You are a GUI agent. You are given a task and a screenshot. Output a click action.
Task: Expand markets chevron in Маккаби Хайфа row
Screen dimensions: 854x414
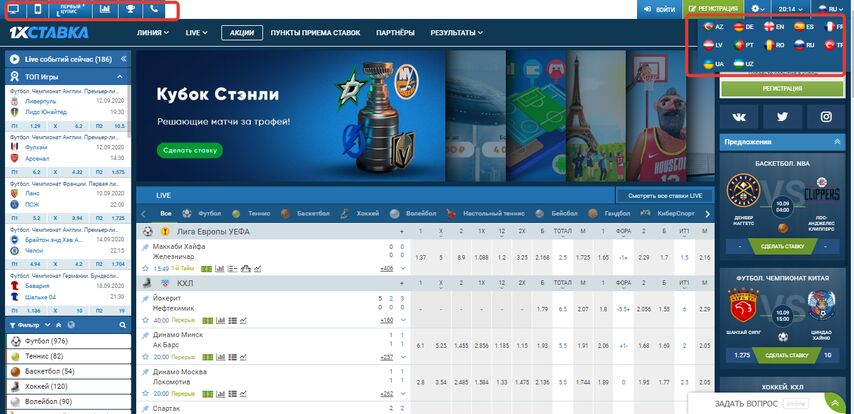[403, 269]
